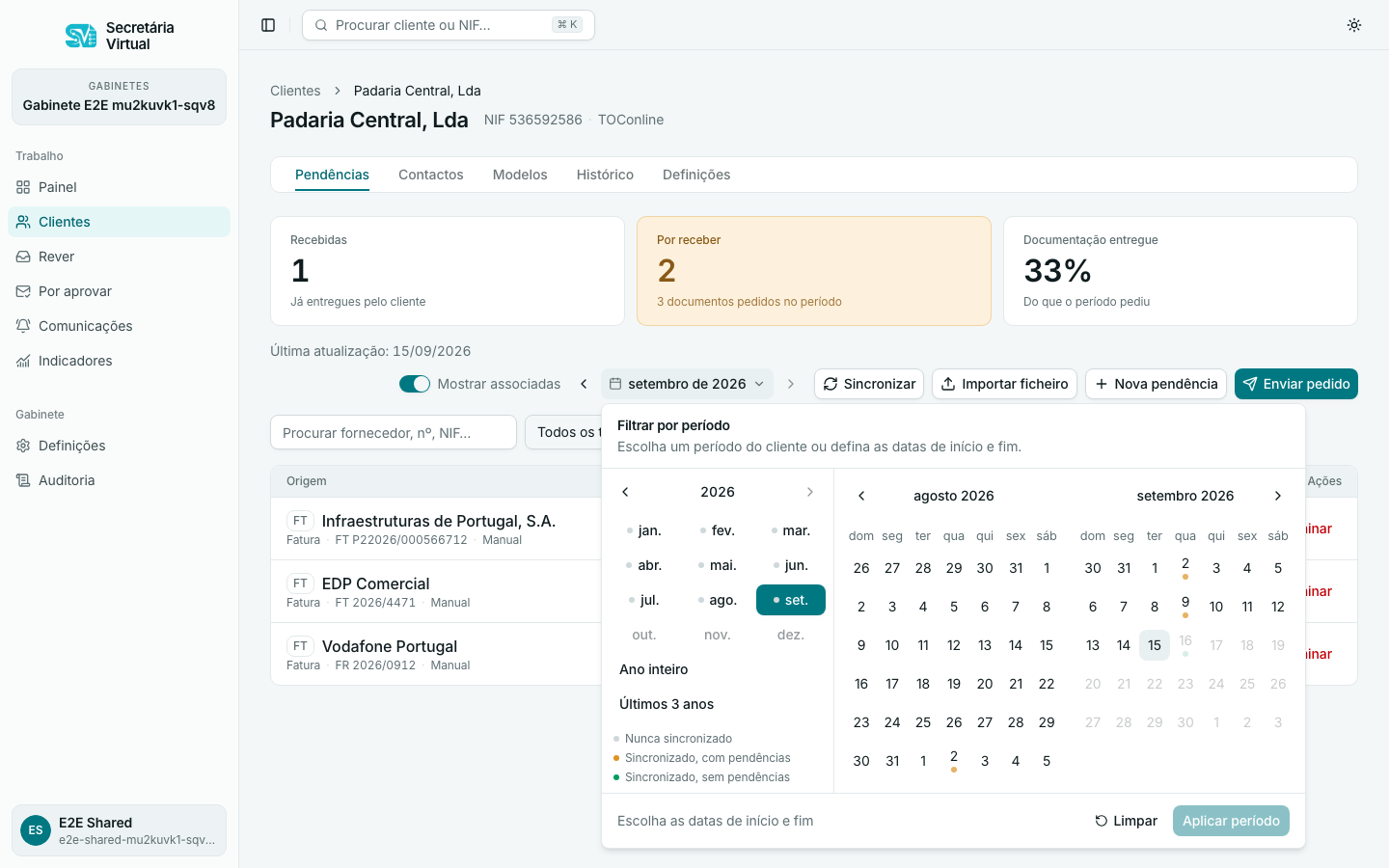
Task: Click the Enviar pedido button
Action: coord(1296,384)
